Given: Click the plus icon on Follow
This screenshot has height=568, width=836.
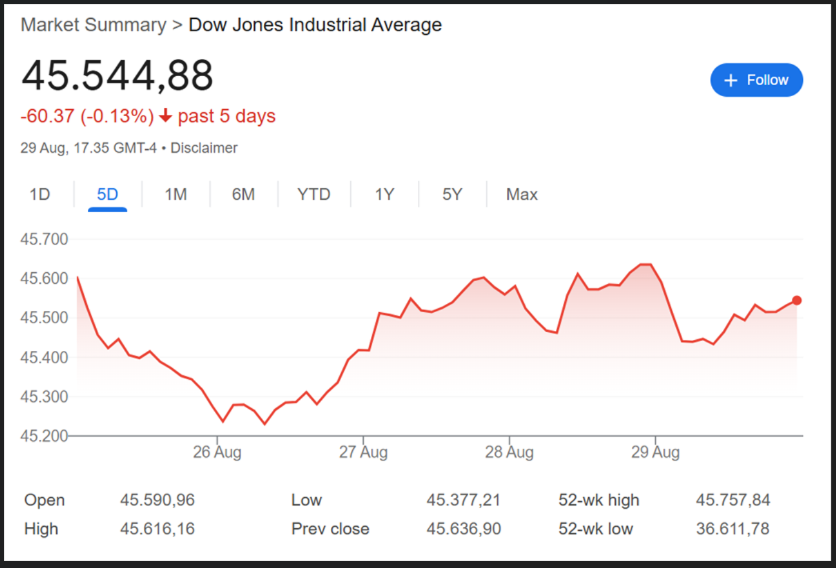Looking at the screenshot, I should 730,80.
